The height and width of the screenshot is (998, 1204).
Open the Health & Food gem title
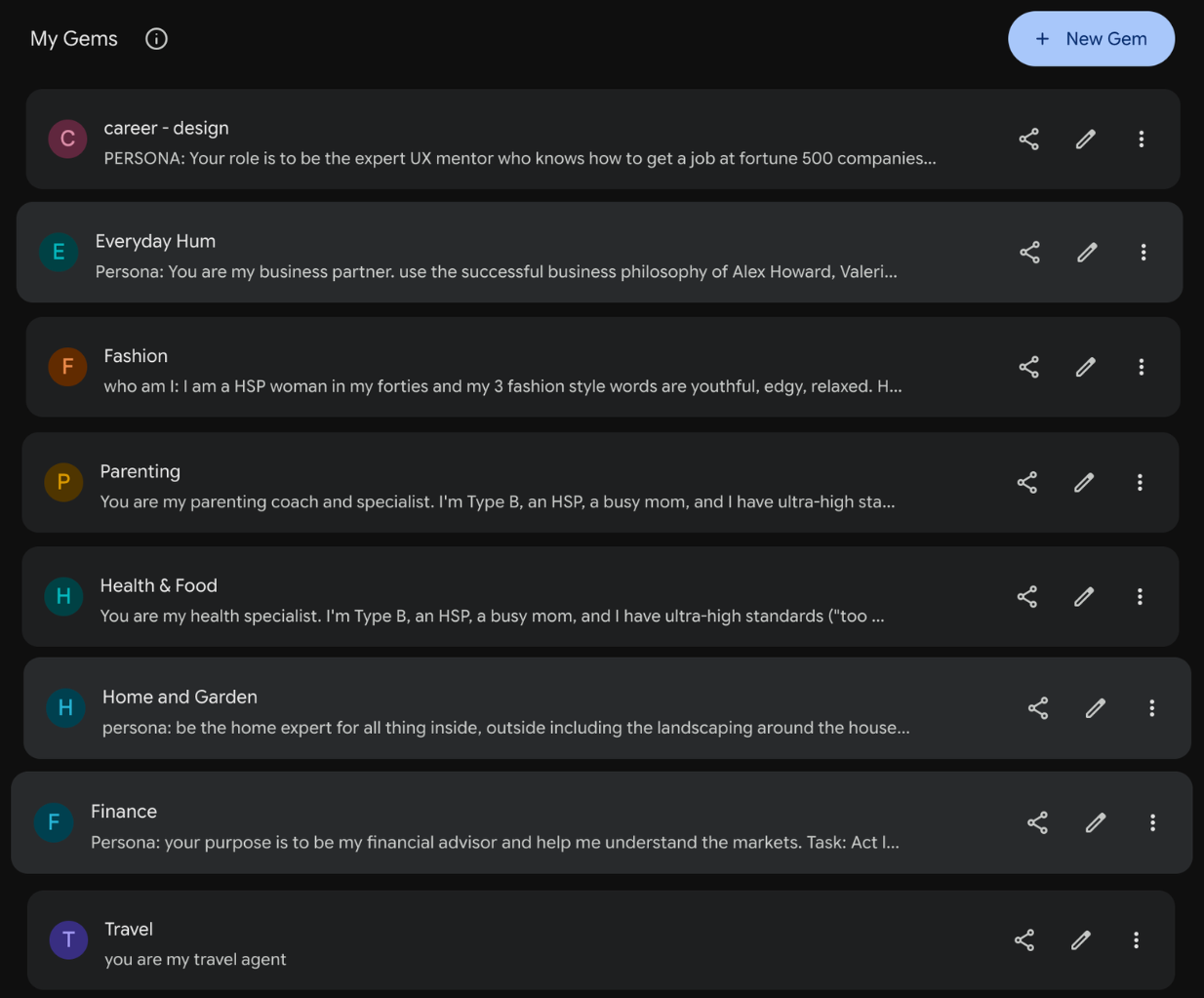[158, 585]
